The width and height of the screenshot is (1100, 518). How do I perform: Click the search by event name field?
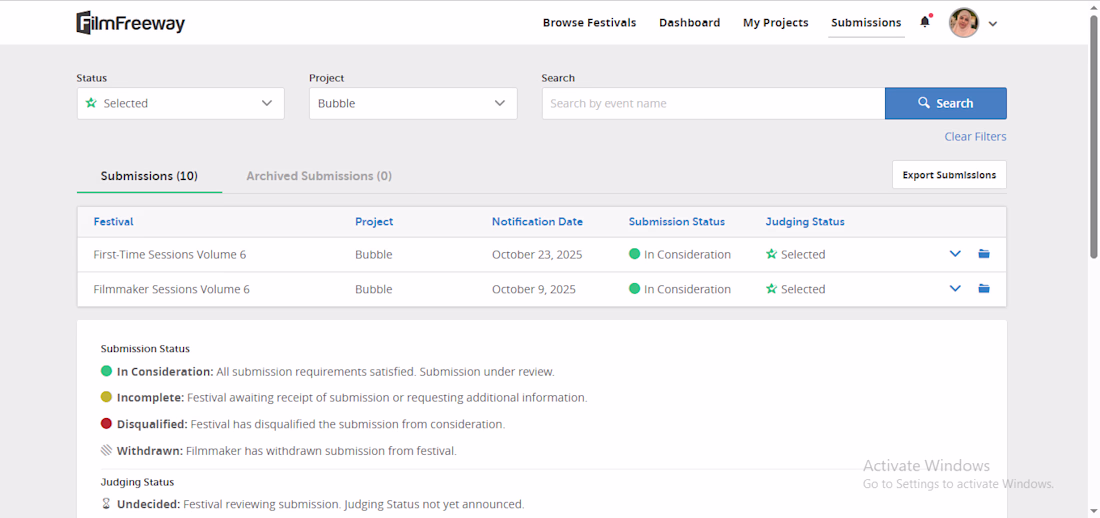tap(713, 103)
